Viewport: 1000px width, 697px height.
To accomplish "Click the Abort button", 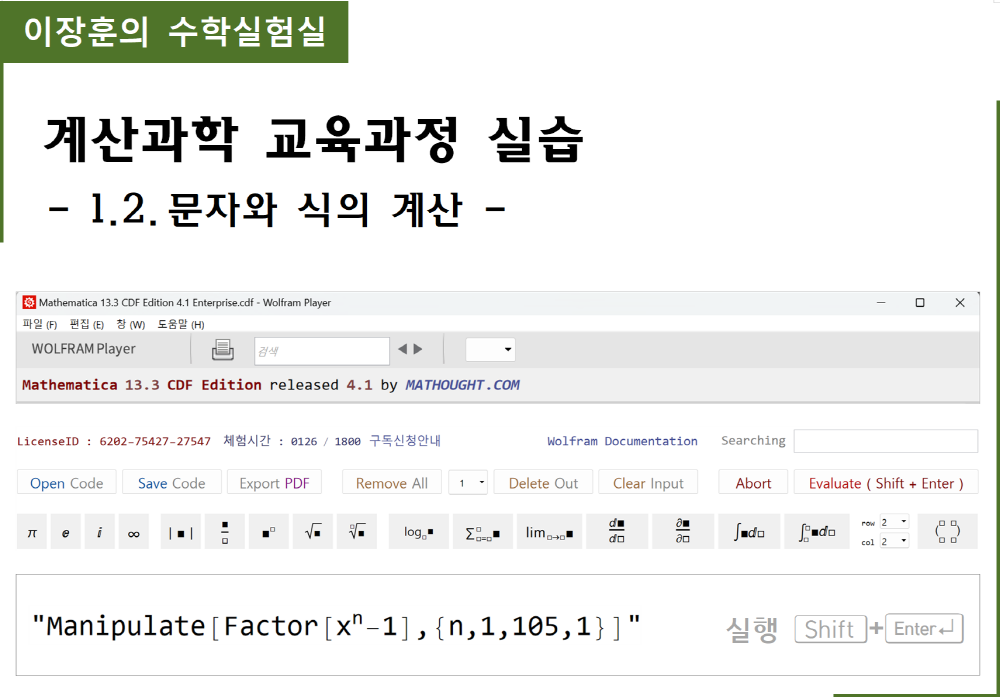I will [x=753, y=483].
